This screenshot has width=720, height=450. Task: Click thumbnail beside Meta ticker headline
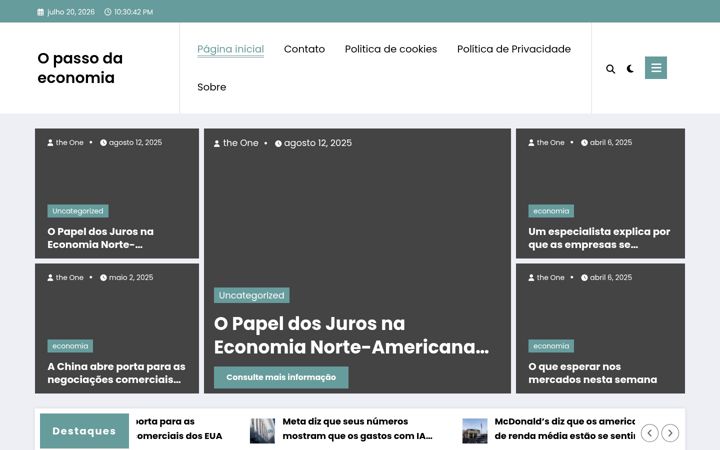click(262, 431)
